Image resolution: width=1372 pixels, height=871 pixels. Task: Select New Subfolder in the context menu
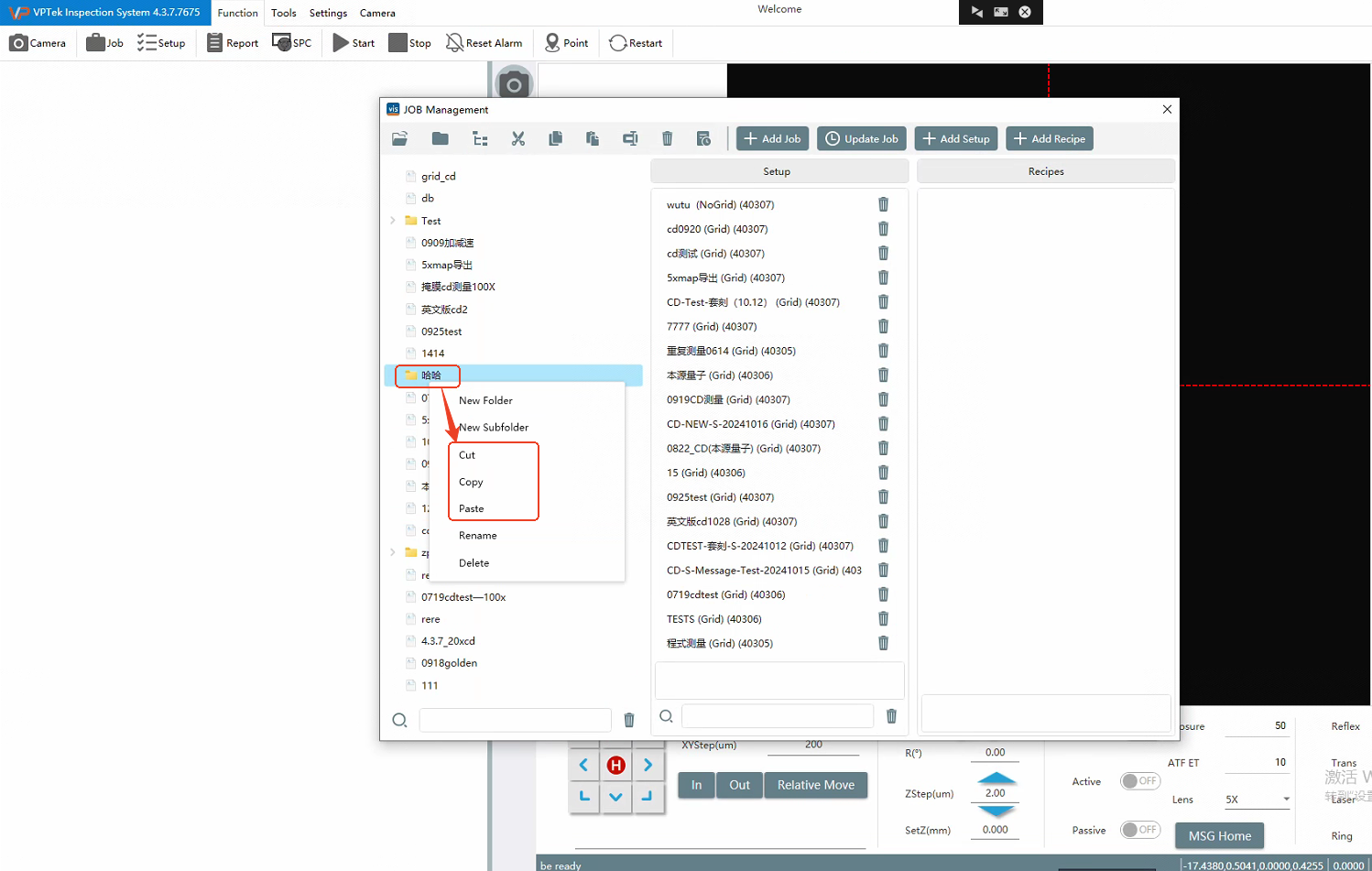point(493,428)
